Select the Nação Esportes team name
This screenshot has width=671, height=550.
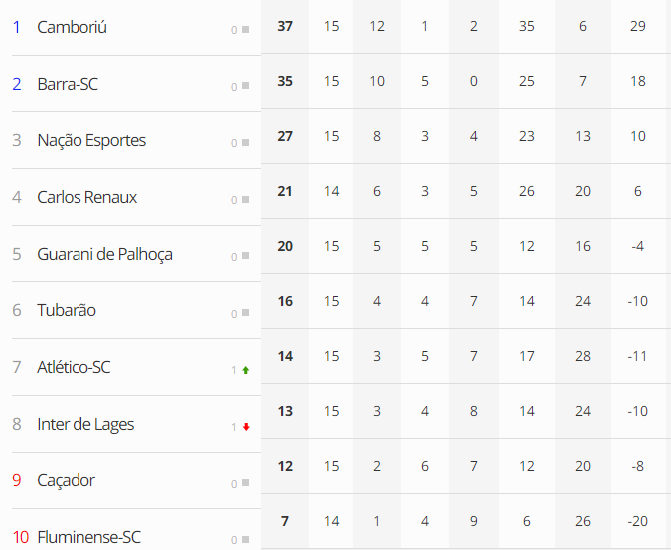point(92,140)
